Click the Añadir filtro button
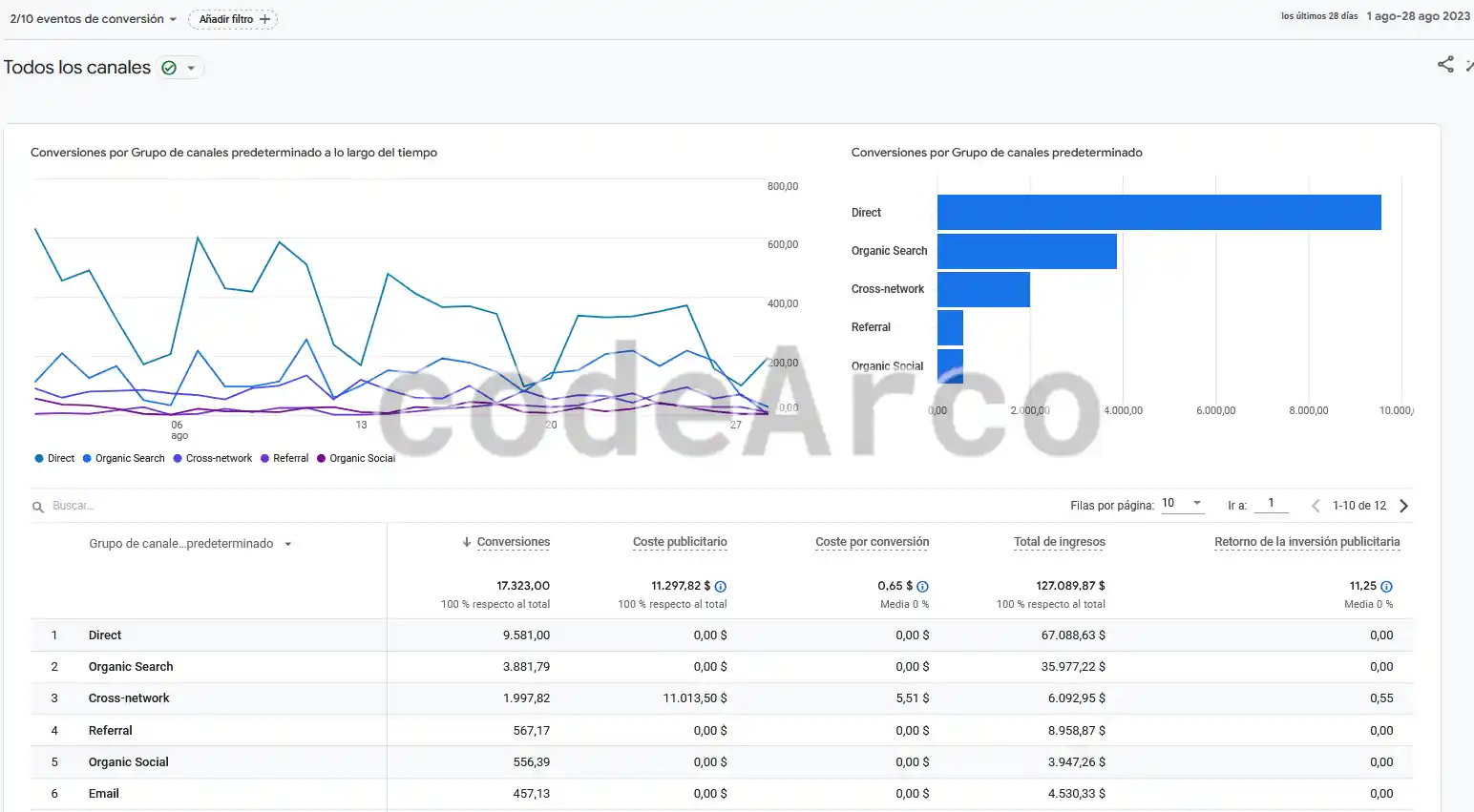The width and height of the screenshot is (1474, 812). (x=233, y=19)
